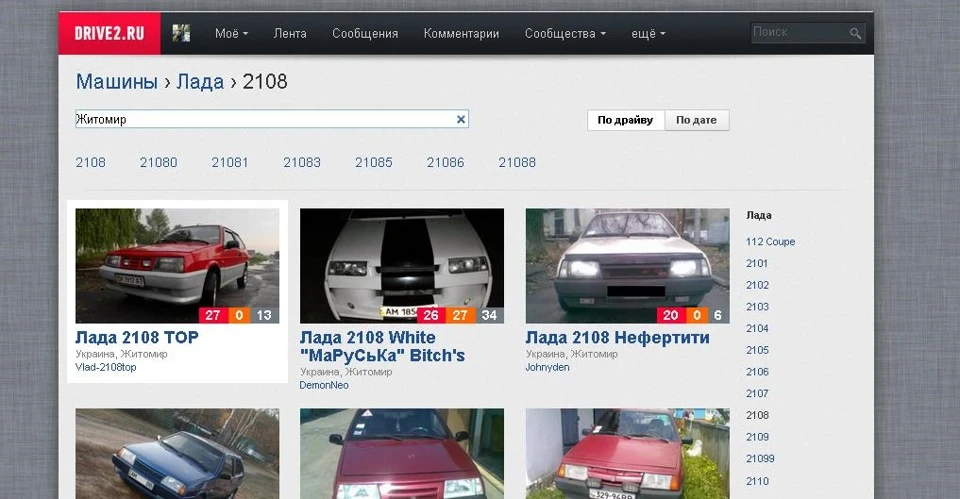Select 2104 in the sidebar model list
This screenshot has height=499, width=960.
(x=757, y=329)
